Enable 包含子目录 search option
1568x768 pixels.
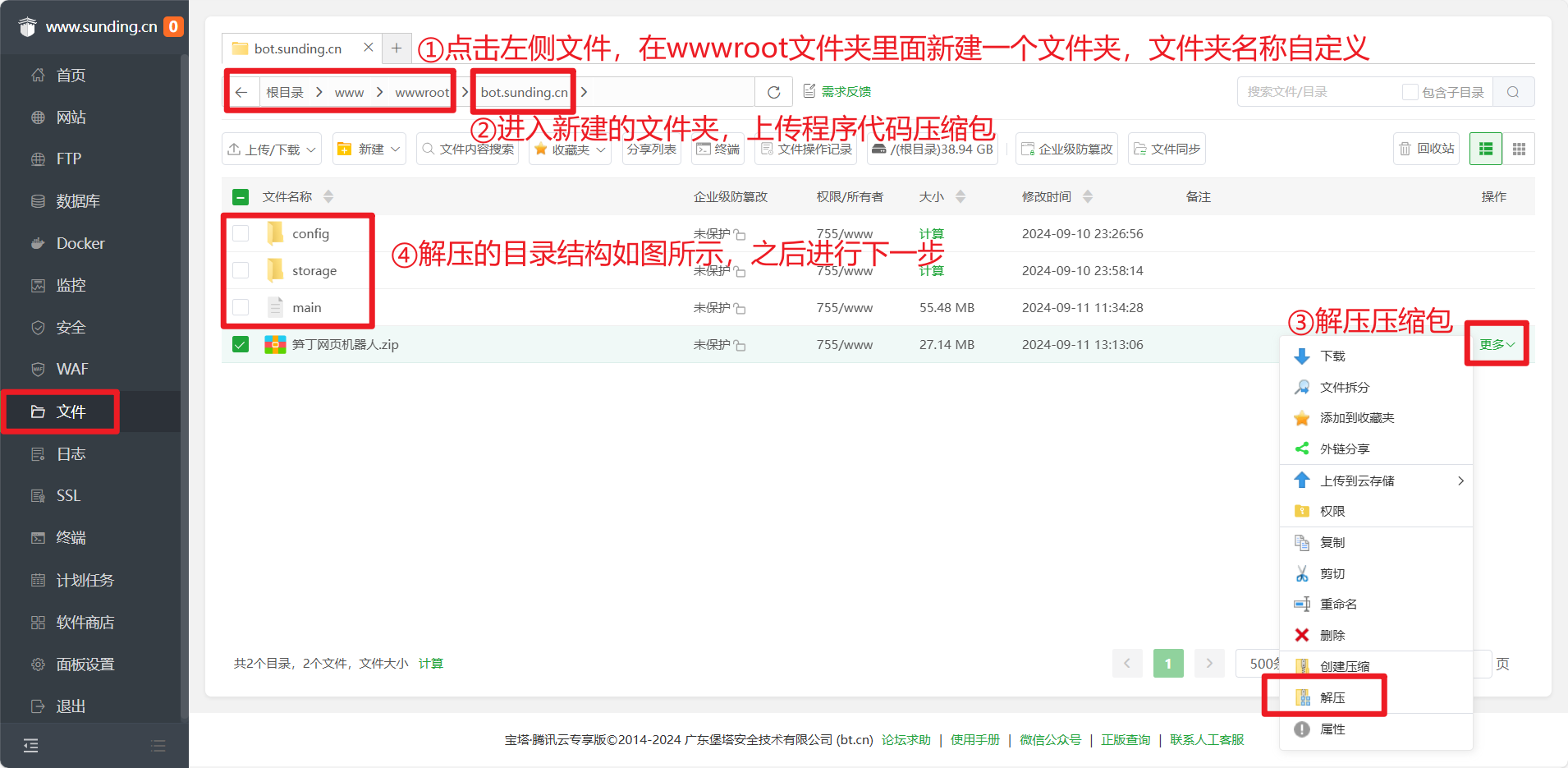click(x=1410, y=91)
